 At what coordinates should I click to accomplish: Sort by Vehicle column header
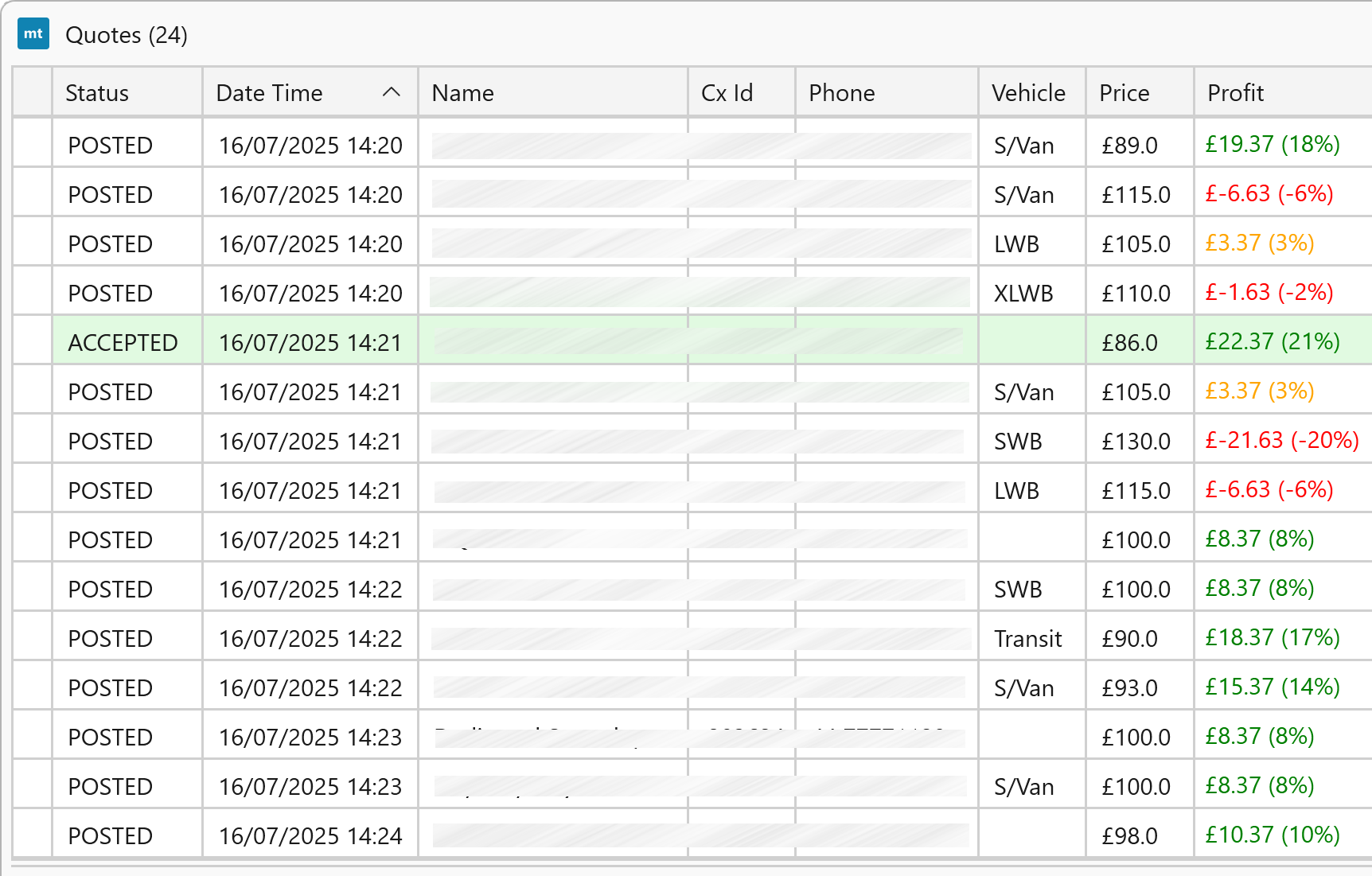point(1028,93)
